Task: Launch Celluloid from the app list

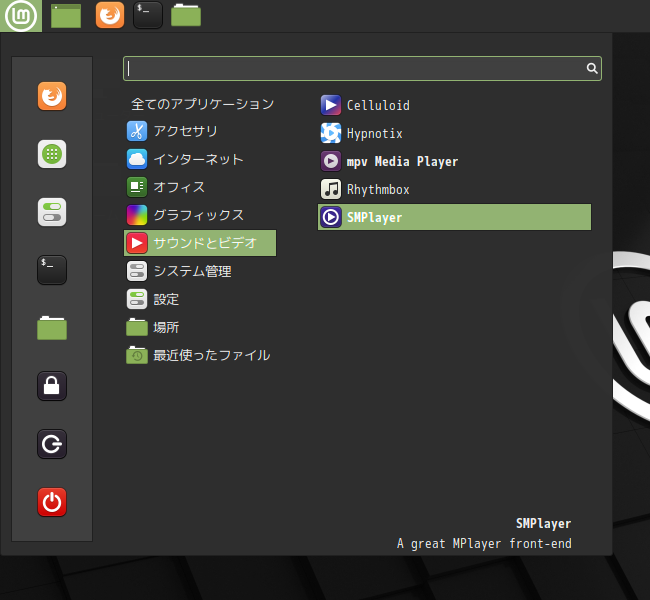Action: pyautogui.click(x=454, y=105)
